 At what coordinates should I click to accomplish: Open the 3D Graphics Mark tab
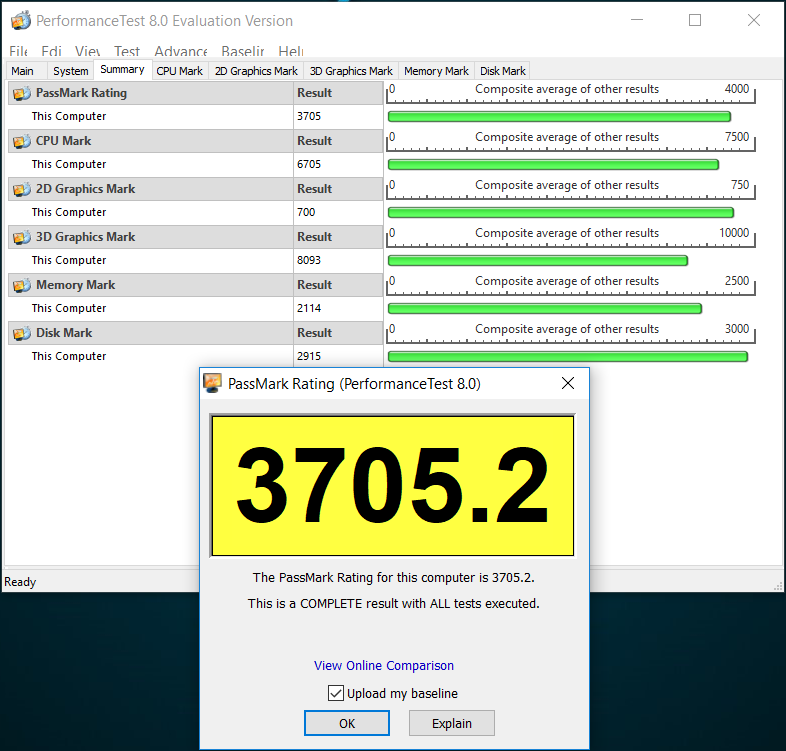tap(351, 71)
